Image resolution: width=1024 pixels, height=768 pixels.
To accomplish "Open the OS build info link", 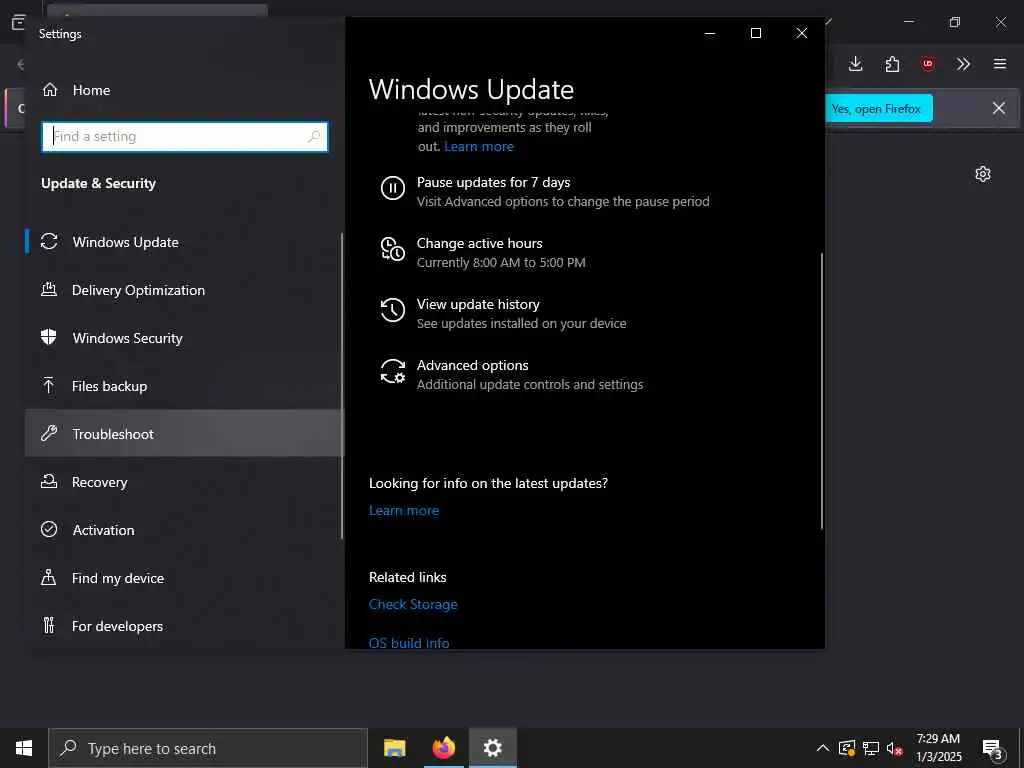I will tap(409, 643).
